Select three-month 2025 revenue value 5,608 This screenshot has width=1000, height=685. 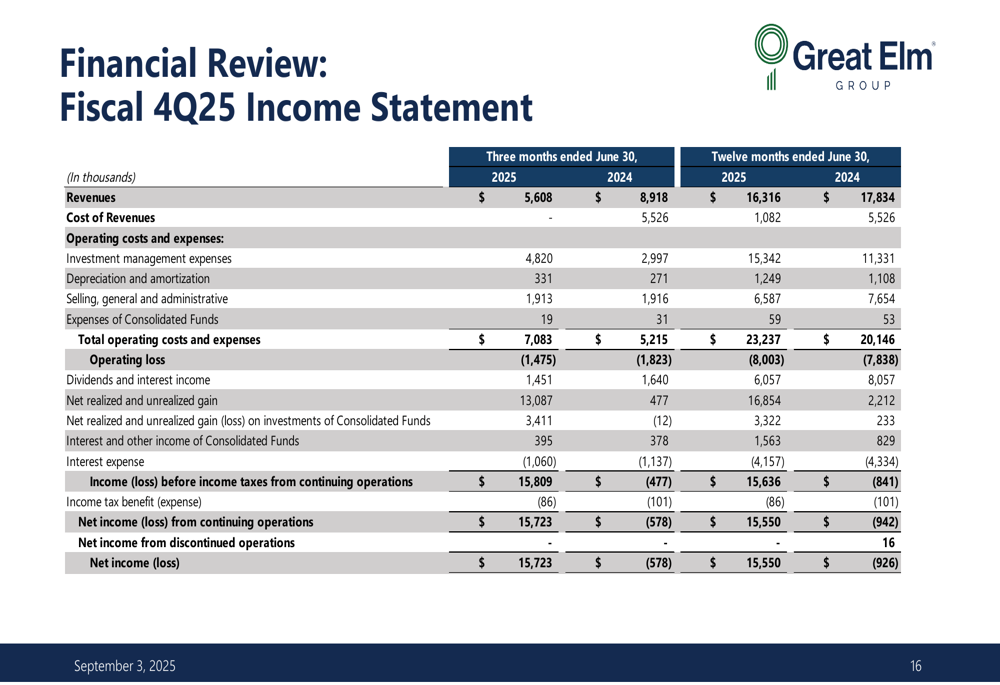[538, 198]
